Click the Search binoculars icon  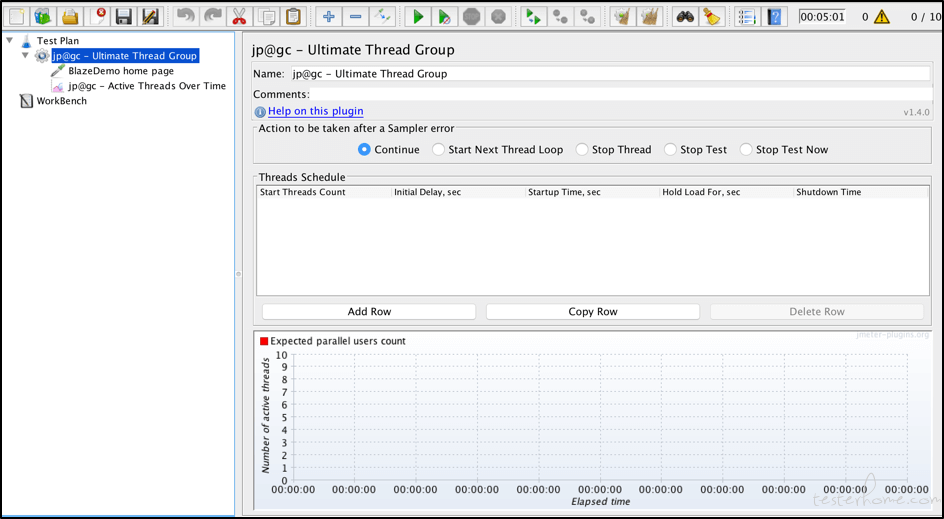(684, 17)
